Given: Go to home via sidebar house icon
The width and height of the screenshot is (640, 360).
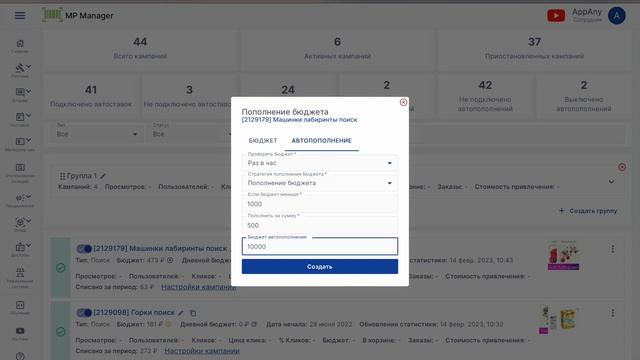Looking at the screenshot, I should [20, 43].
